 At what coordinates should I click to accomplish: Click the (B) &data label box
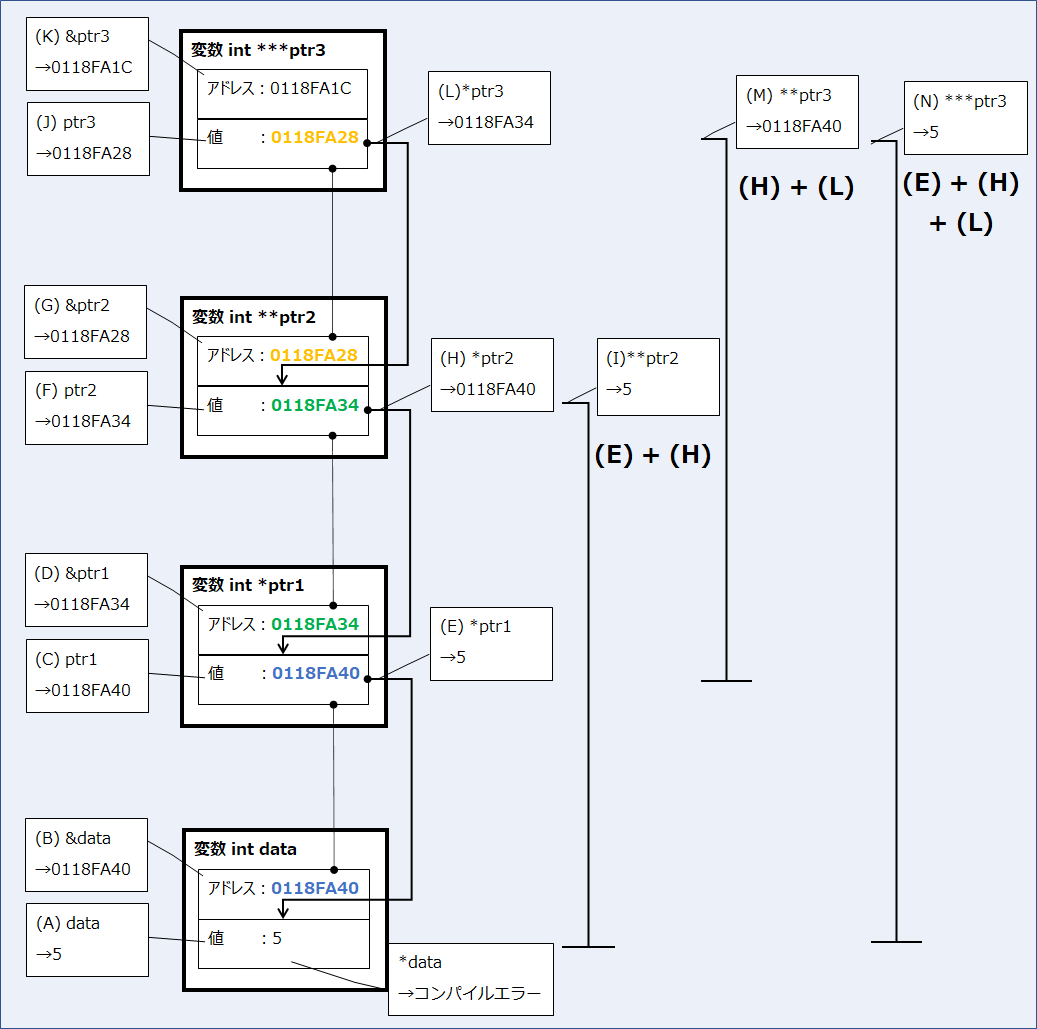click(87, 855)
